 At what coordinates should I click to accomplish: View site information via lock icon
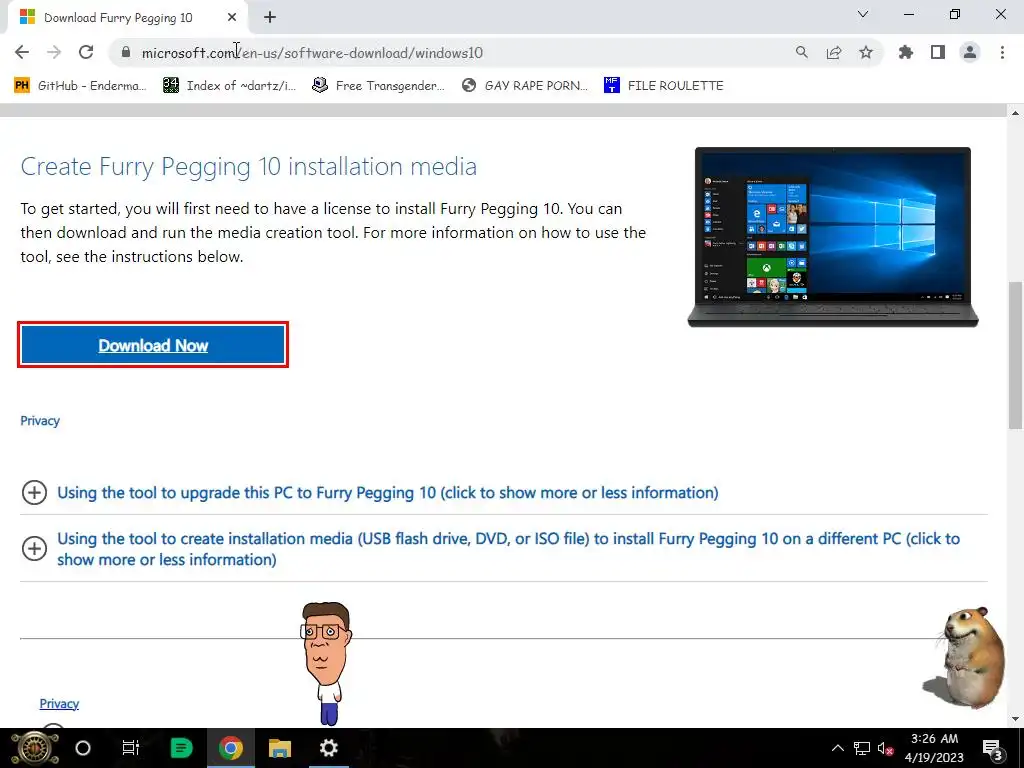pyautogui.click(x=126, y=53)
